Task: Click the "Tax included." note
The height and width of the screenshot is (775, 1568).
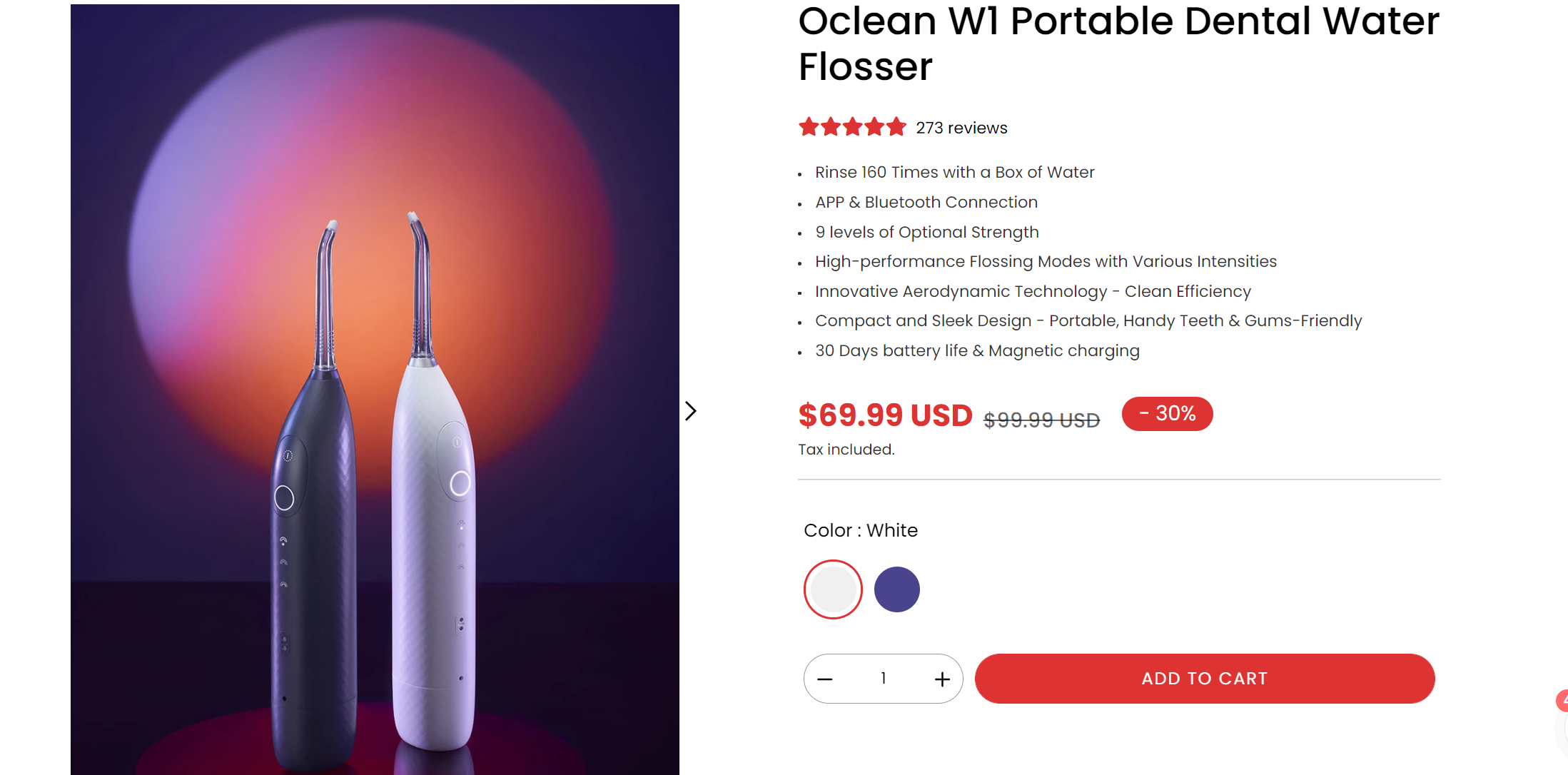Action: (846, 450)
